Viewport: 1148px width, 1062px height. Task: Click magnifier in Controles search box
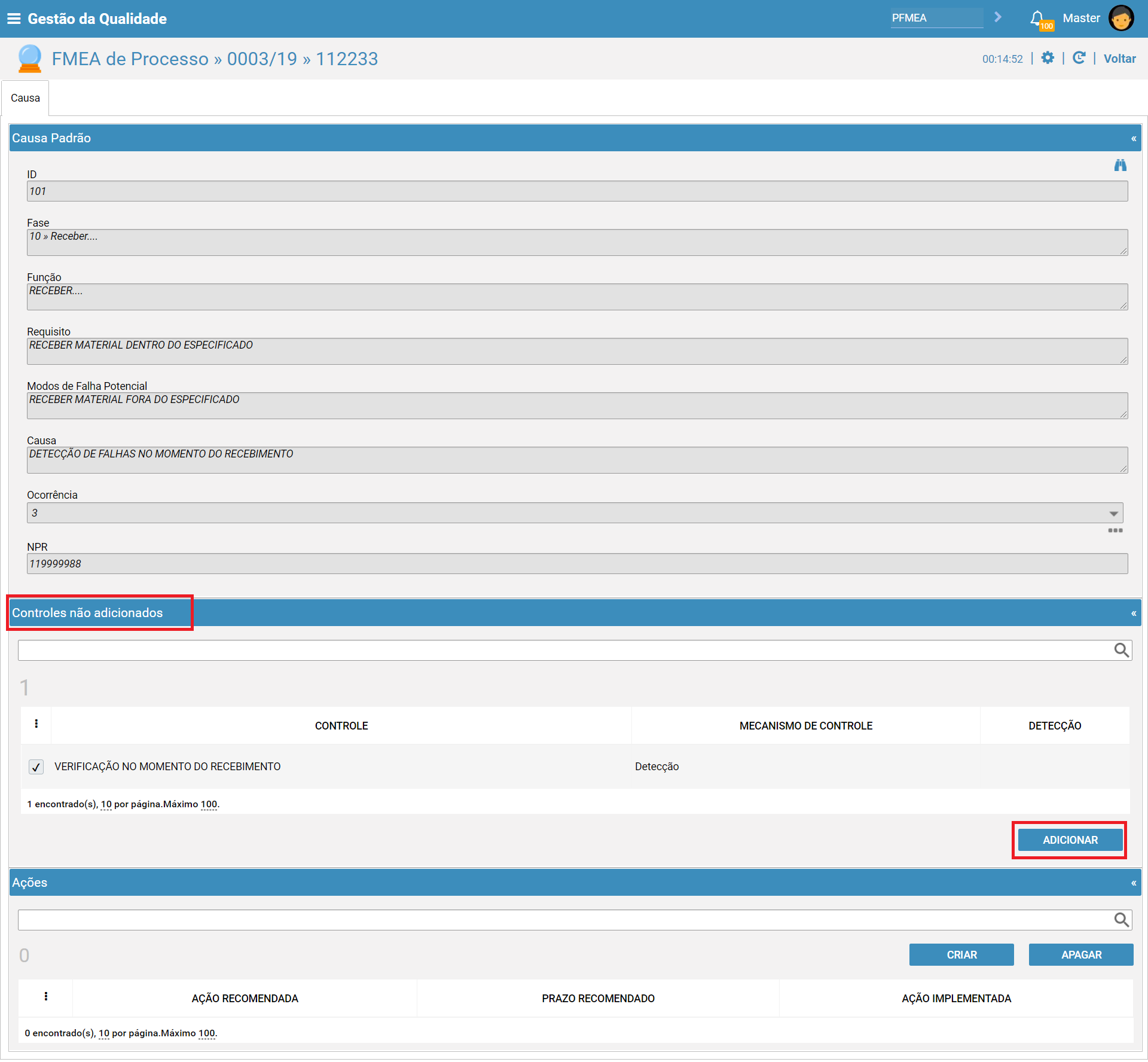(x=1121, y=650)
